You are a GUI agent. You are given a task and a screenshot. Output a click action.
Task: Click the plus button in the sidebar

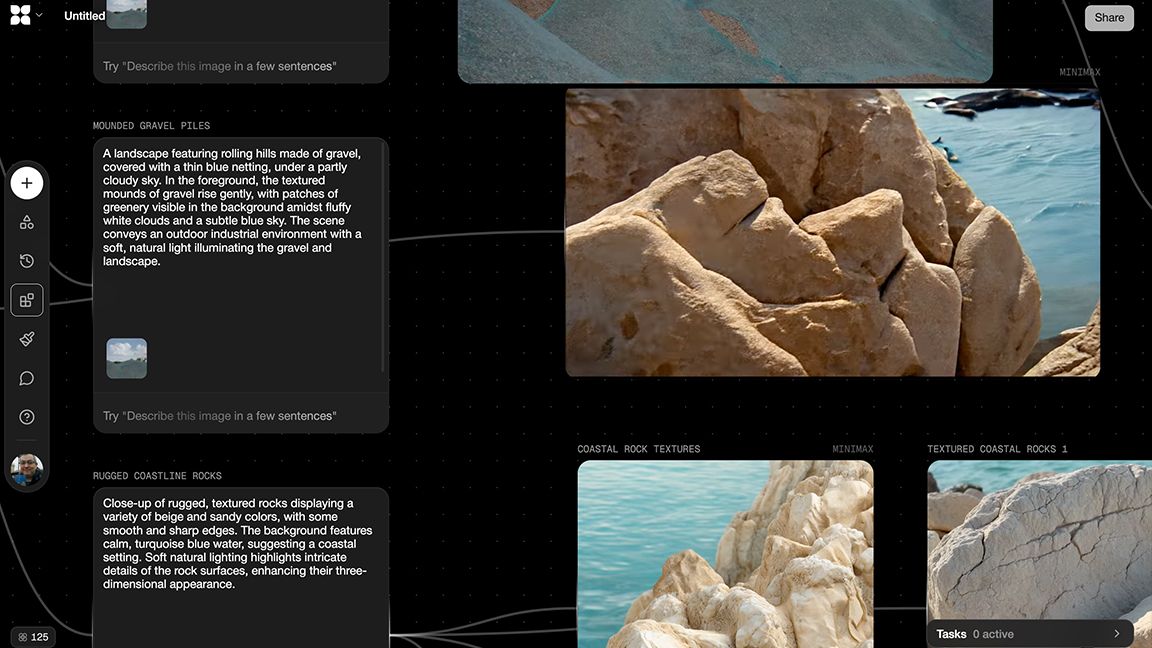click(x=26, y=182)
